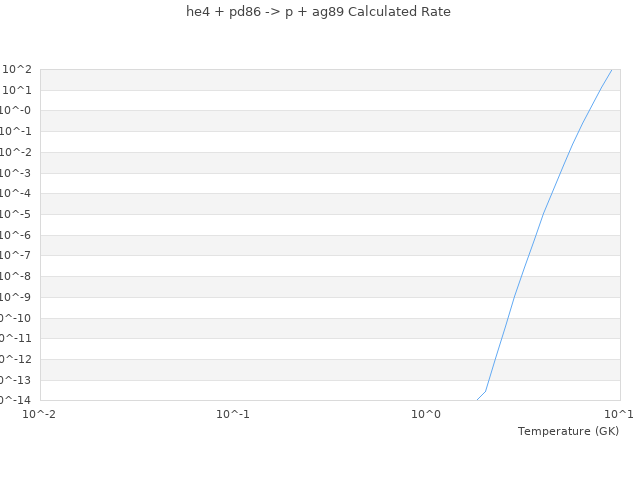Click the 'Temperature (GK)' axis label
Viewport: 640px width, 480px height.
click(568, 431)
